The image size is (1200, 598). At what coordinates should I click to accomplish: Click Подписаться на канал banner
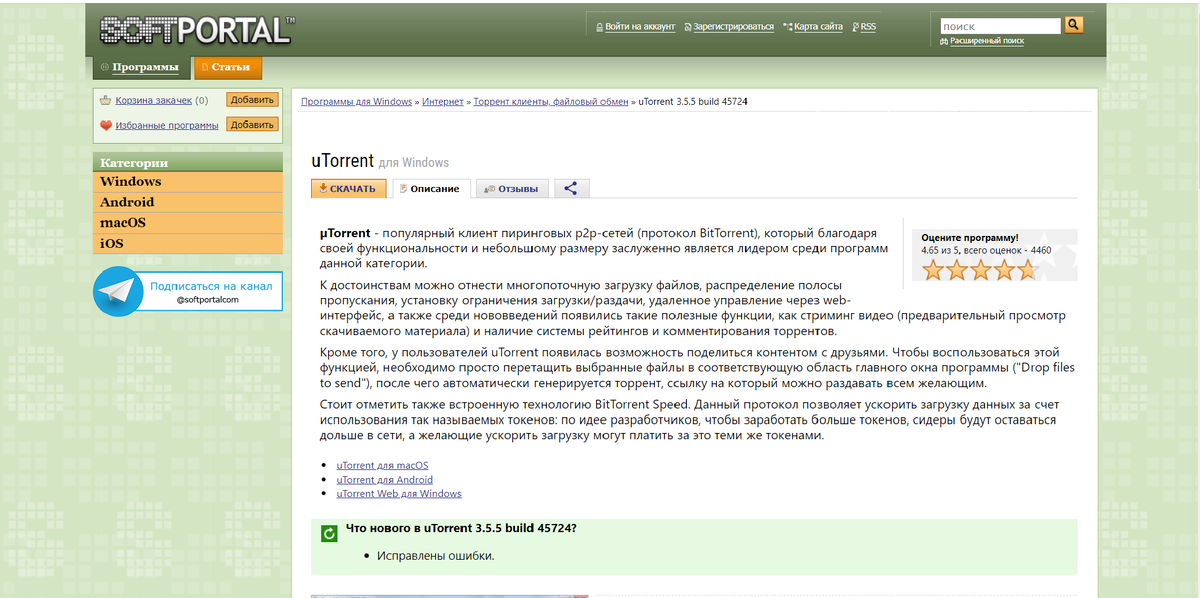pos(188,292)
